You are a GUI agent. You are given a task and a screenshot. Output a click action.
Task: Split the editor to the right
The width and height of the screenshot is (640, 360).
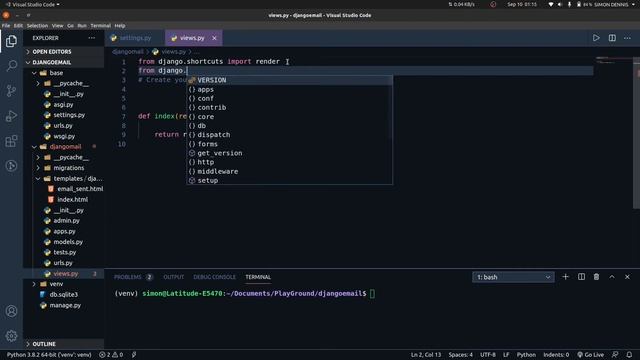612,38
